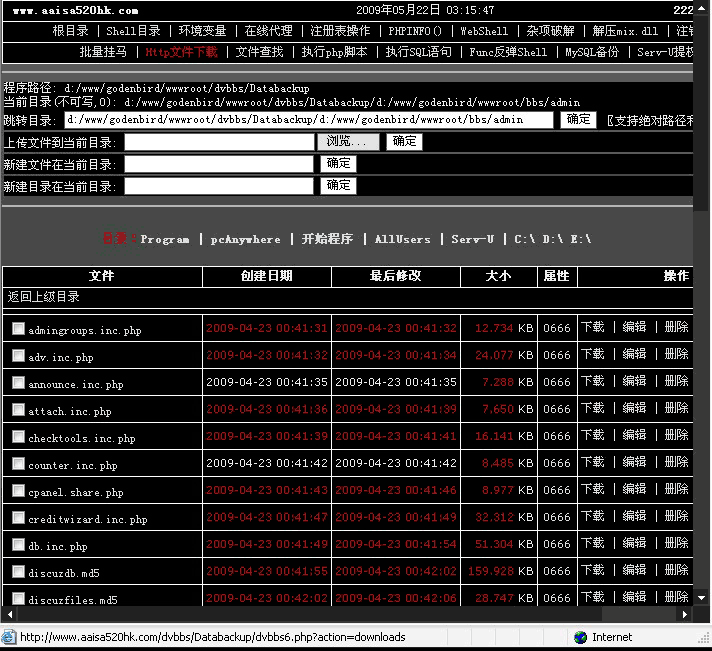Select the discuzdb.md5 checkbox
This screenshot has height=651, width=712.
pos(18,572)
